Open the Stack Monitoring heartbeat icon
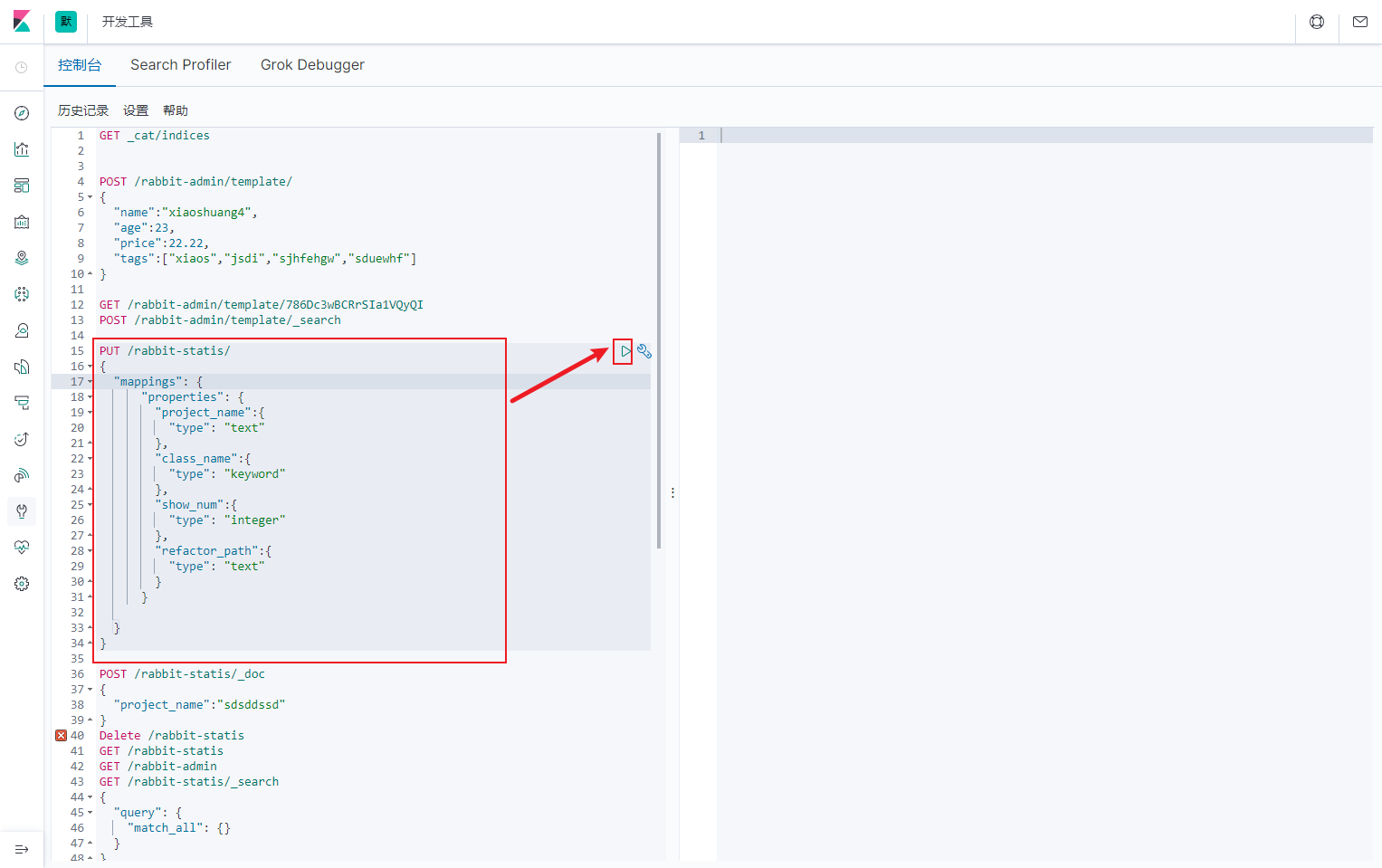 coord(21,546)
